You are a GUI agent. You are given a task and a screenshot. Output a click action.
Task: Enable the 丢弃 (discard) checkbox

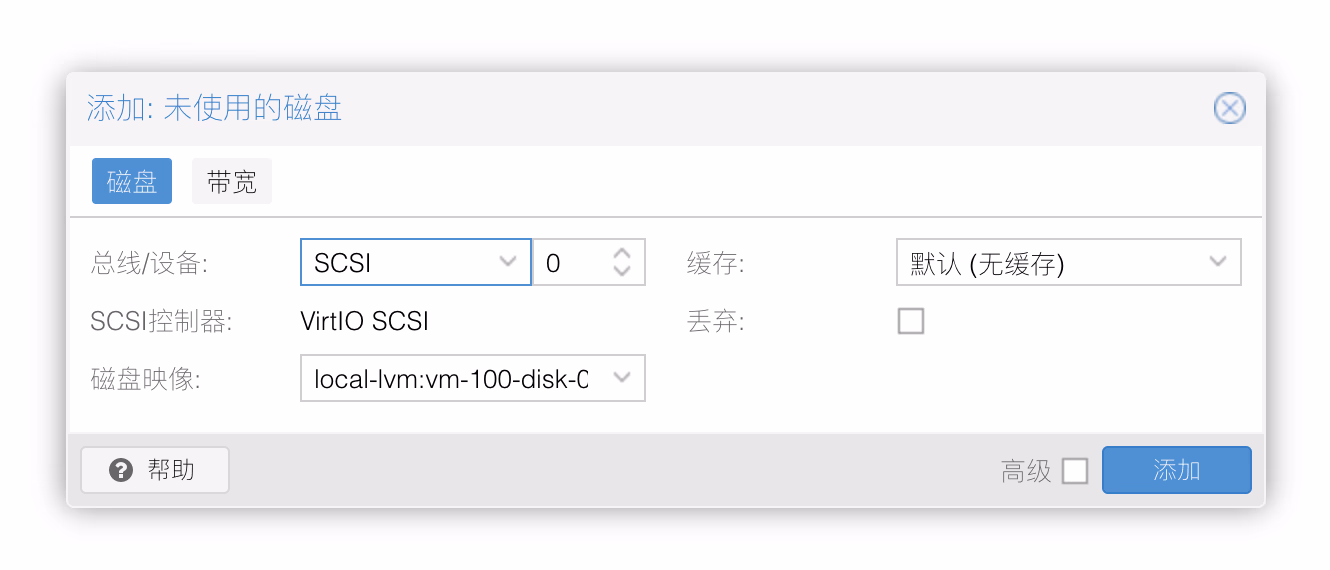[910, 321]
